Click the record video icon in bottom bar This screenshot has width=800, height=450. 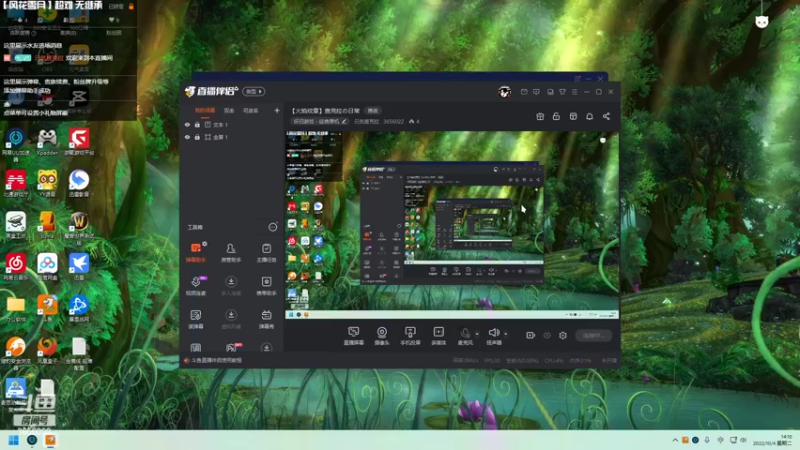click(x=531, y=335)
